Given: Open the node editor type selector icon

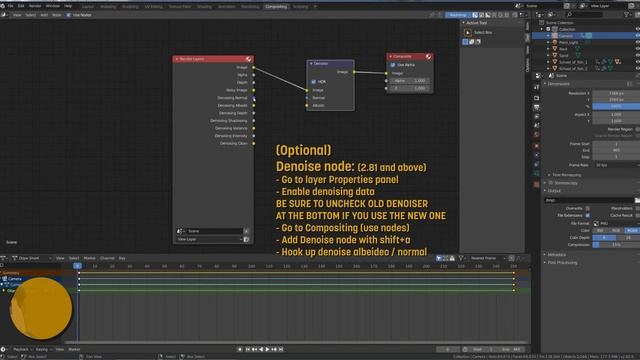Looking at the screenshot, I should point(4,15).
